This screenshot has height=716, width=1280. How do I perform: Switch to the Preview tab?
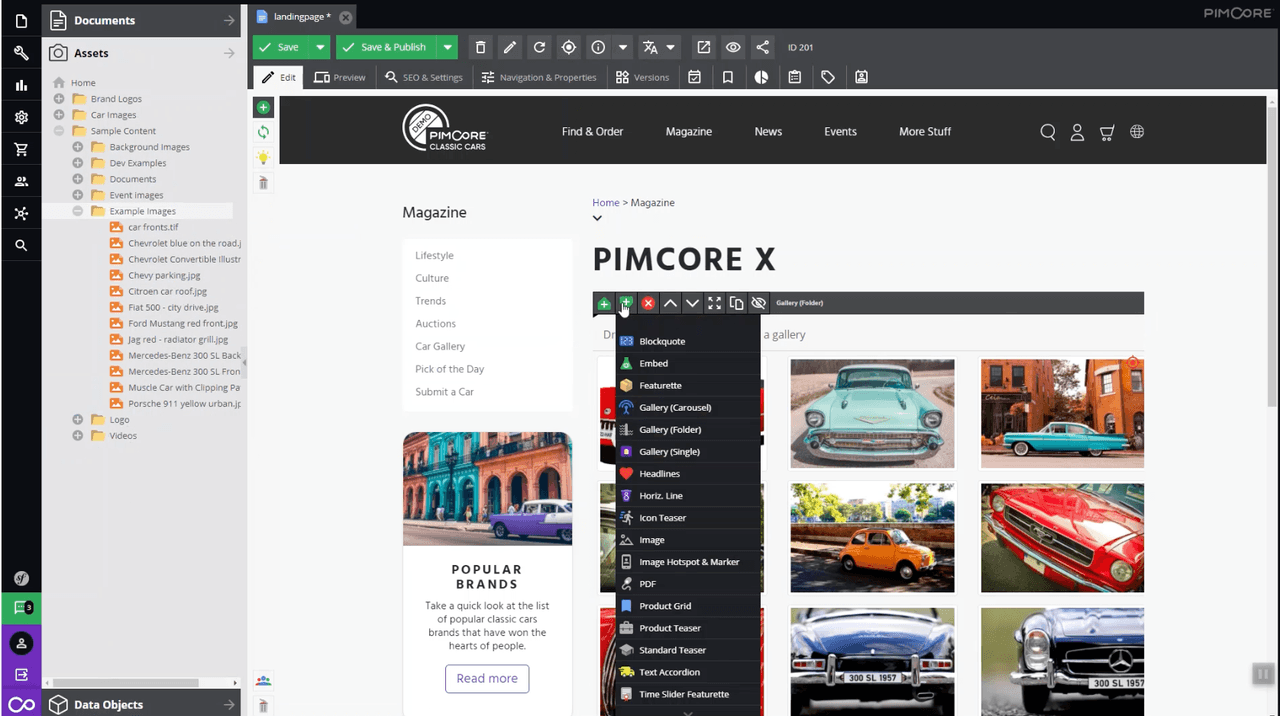[x=340, y=77]
